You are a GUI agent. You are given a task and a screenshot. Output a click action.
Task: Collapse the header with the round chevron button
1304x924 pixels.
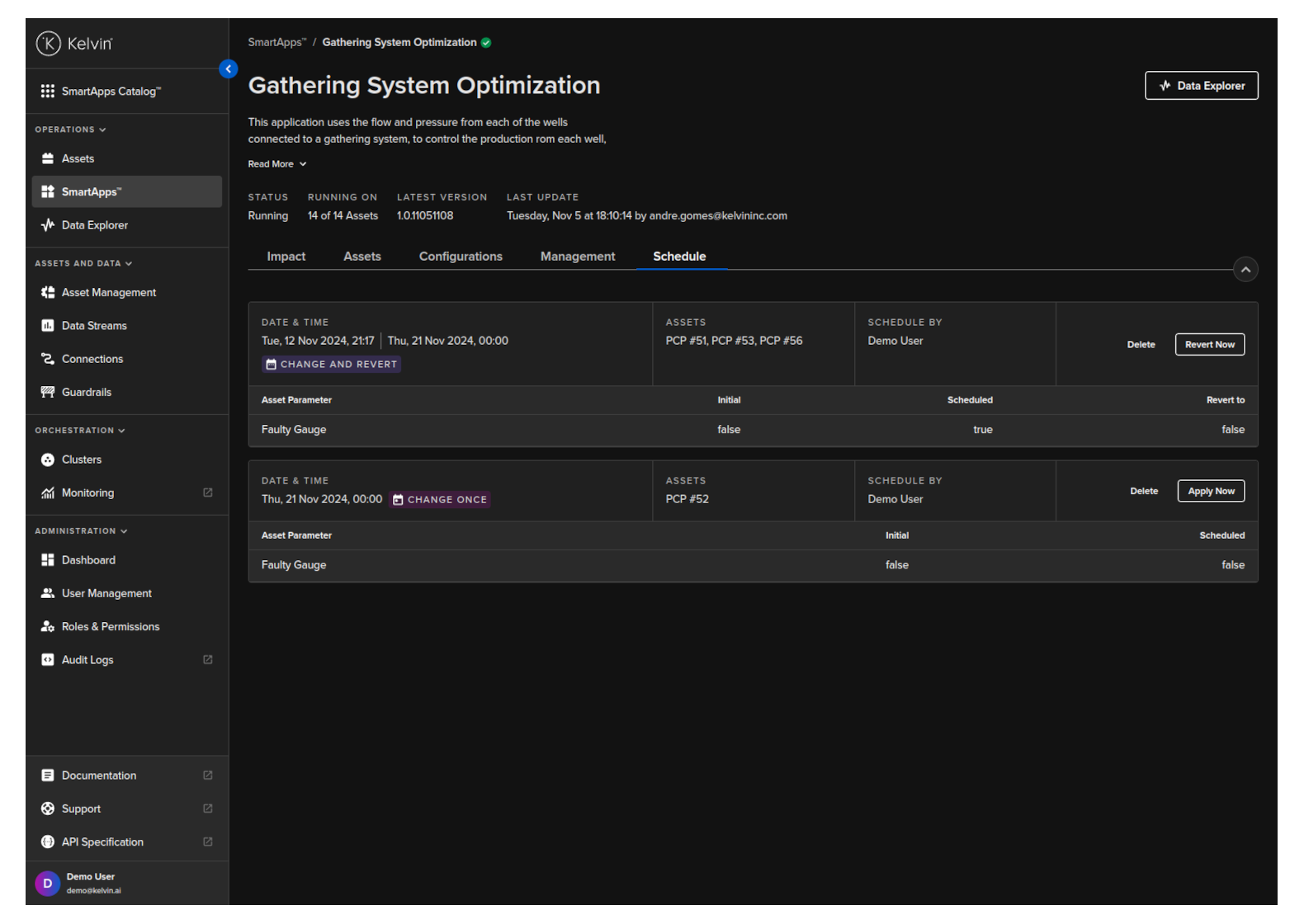tap(1245, 270)
